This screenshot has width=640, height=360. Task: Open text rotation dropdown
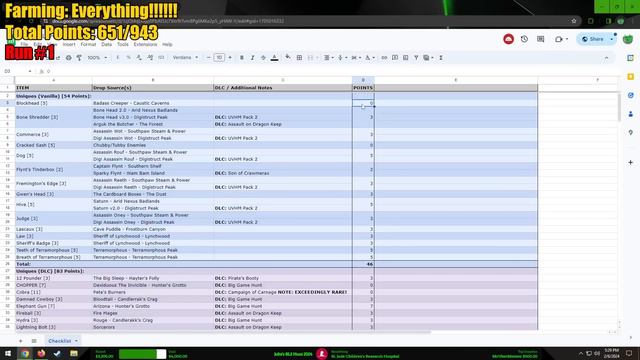[369, 58]
